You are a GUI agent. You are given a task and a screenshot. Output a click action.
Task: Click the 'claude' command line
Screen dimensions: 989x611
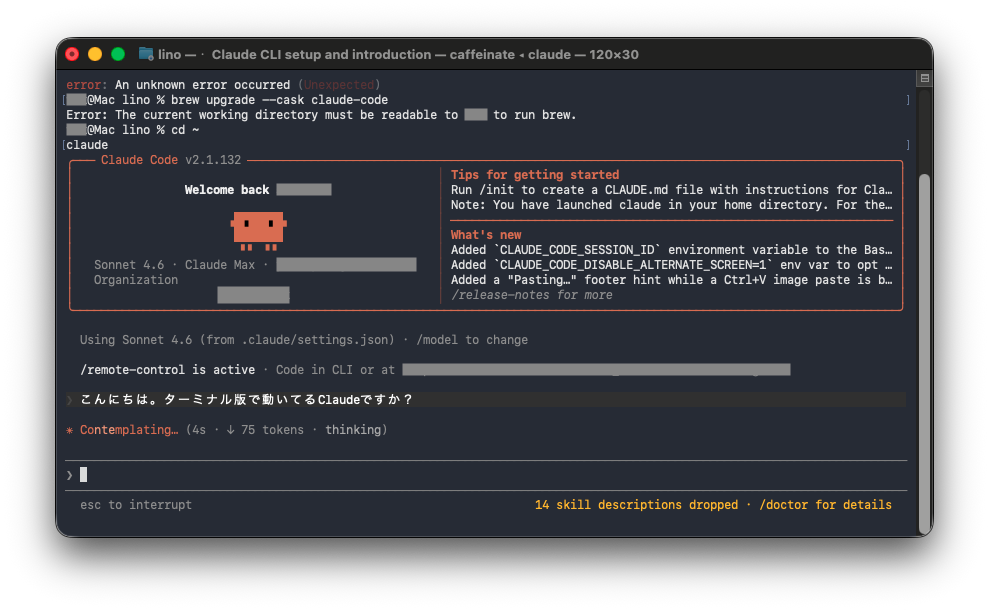pyautogui.click(x=87, y=145)
